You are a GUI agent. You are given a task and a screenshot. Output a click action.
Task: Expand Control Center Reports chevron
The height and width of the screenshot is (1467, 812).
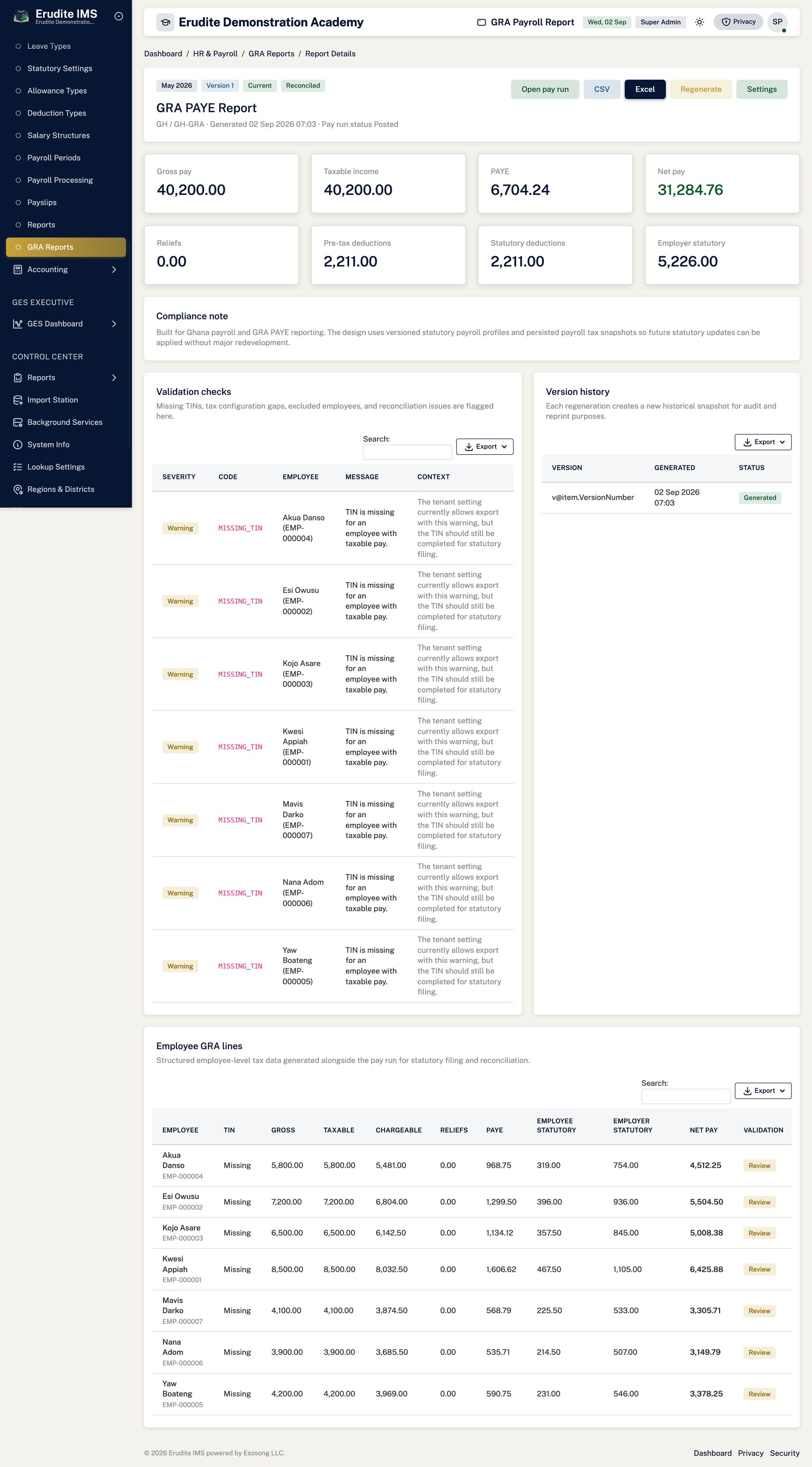coord(114,378)
